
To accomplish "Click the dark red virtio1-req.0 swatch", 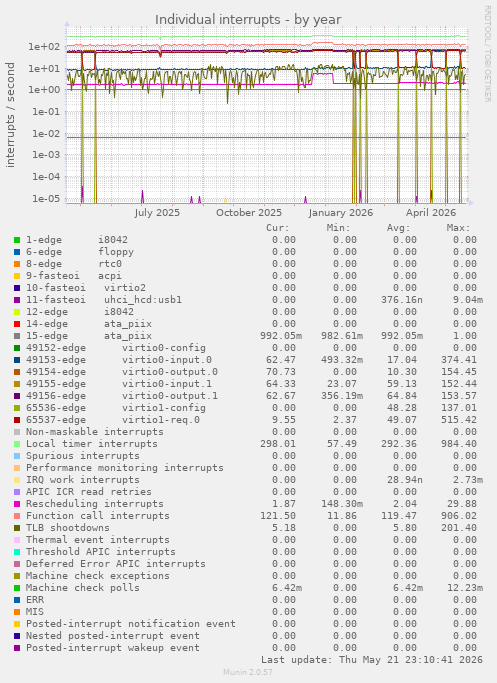I will click(17, 420).
